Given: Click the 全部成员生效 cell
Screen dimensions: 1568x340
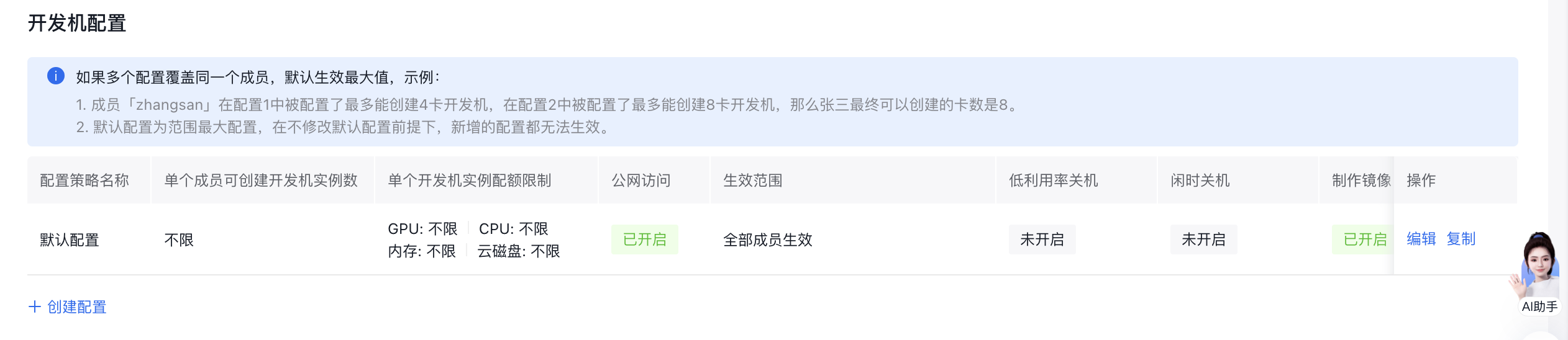Looking at the screenshot, I should 767,240.
